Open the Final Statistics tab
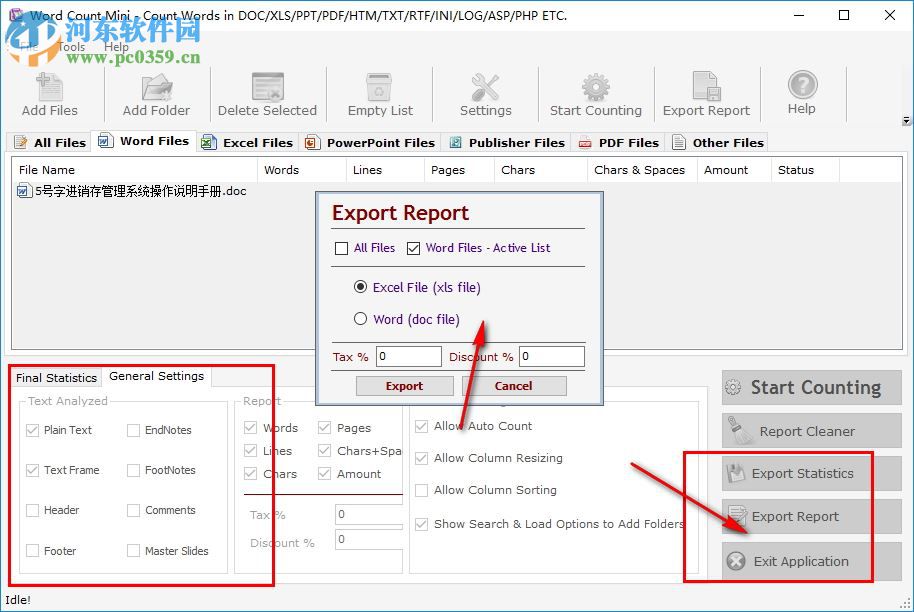The height and width of the screenshot is (612, 914). (x=56, y=378)
